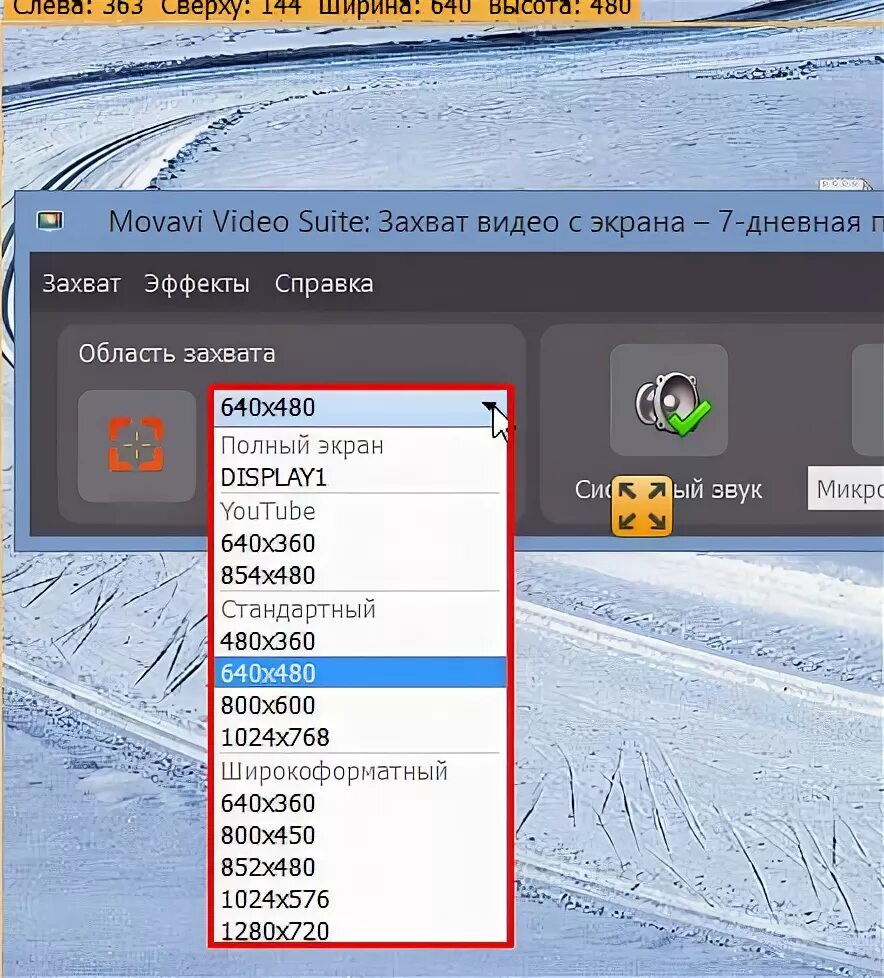884x978 pixels.
Task: Click the Movavi app icon in title bar
Action: click(50, 221)
